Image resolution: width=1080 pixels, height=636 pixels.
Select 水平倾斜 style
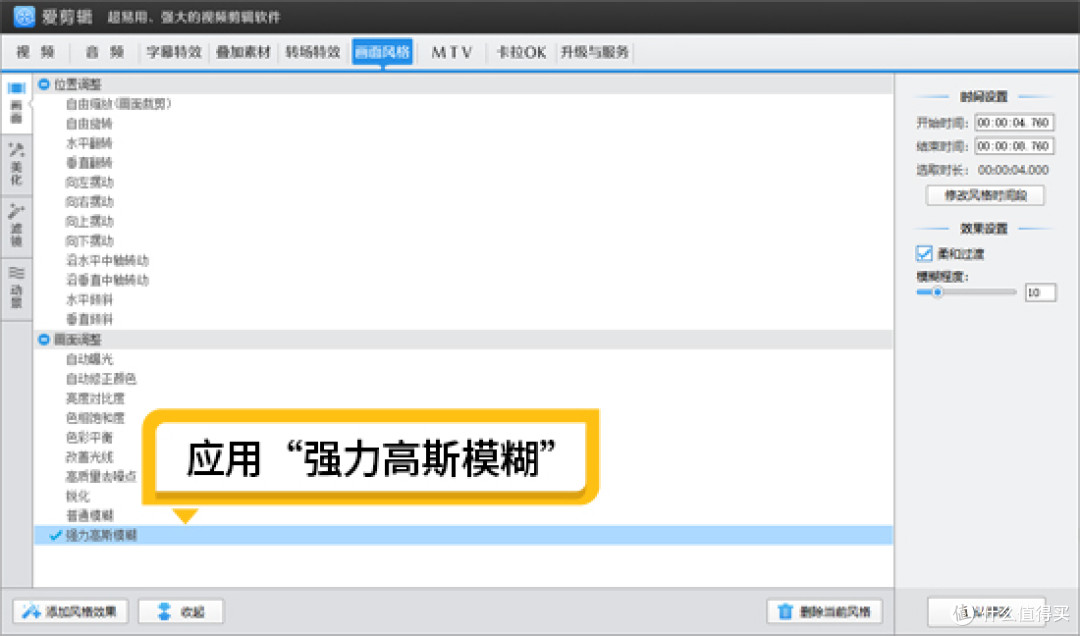[x=89, y=300]
